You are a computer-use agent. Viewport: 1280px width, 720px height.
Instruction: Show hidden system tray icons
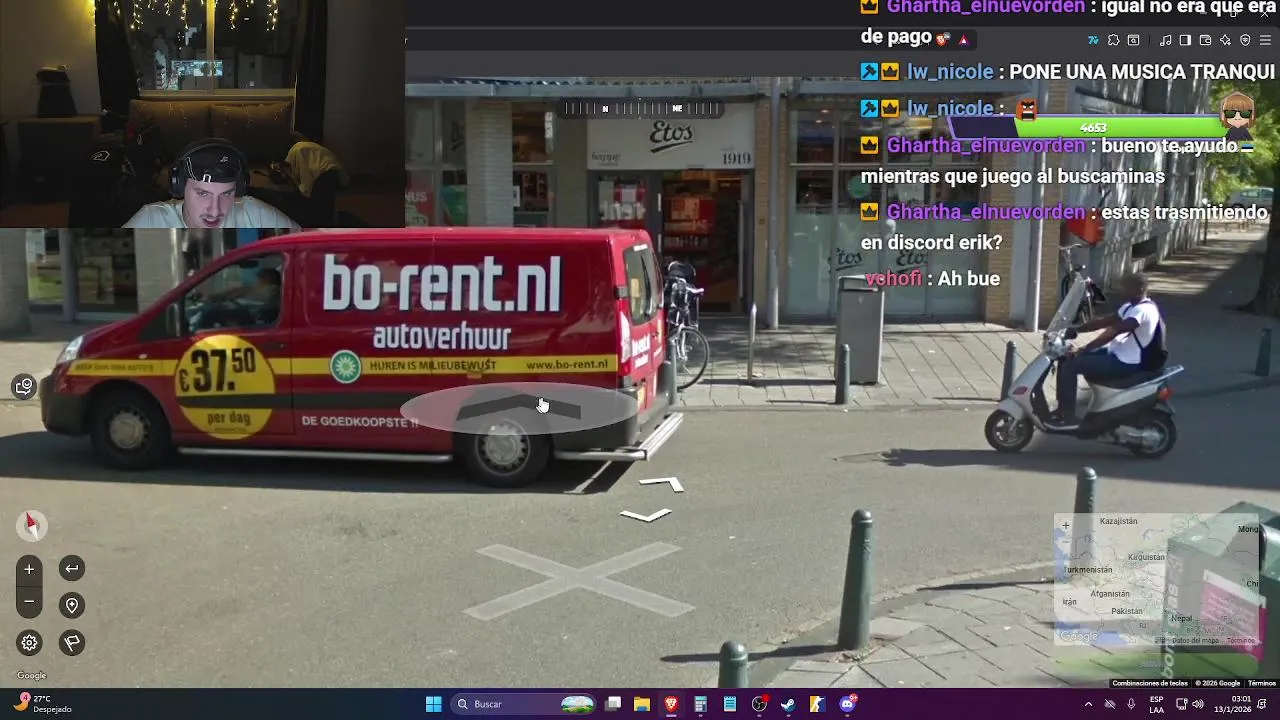click(x=1088, y=704)
